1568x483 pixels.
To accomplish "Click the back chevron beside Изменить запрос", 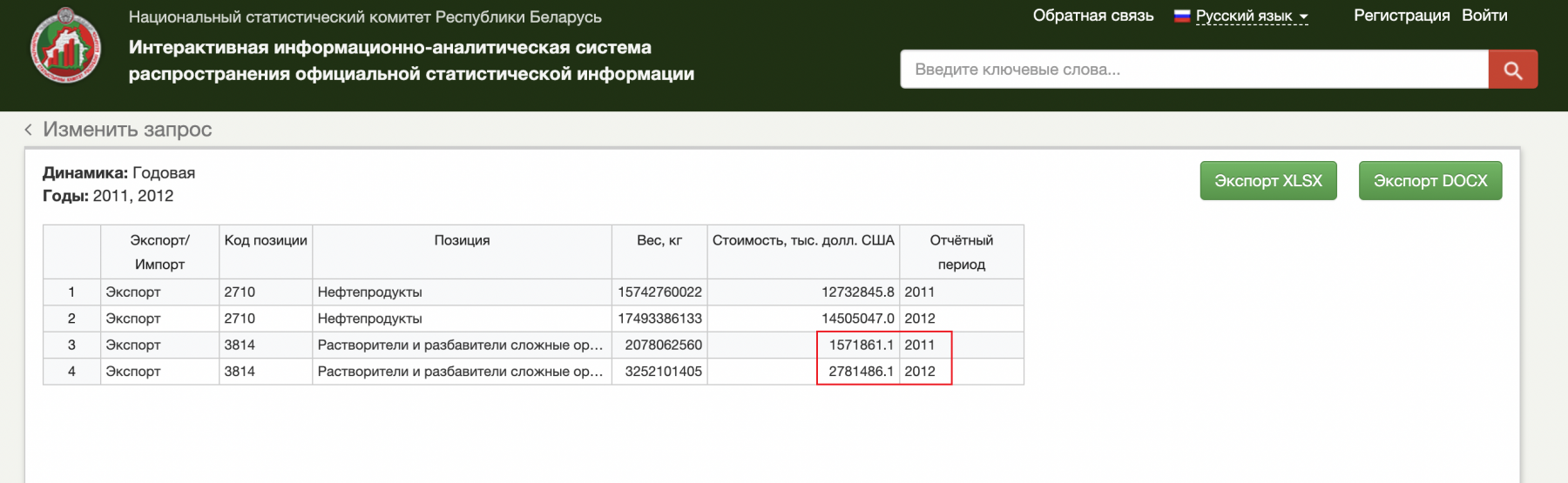I will [28, 130].
